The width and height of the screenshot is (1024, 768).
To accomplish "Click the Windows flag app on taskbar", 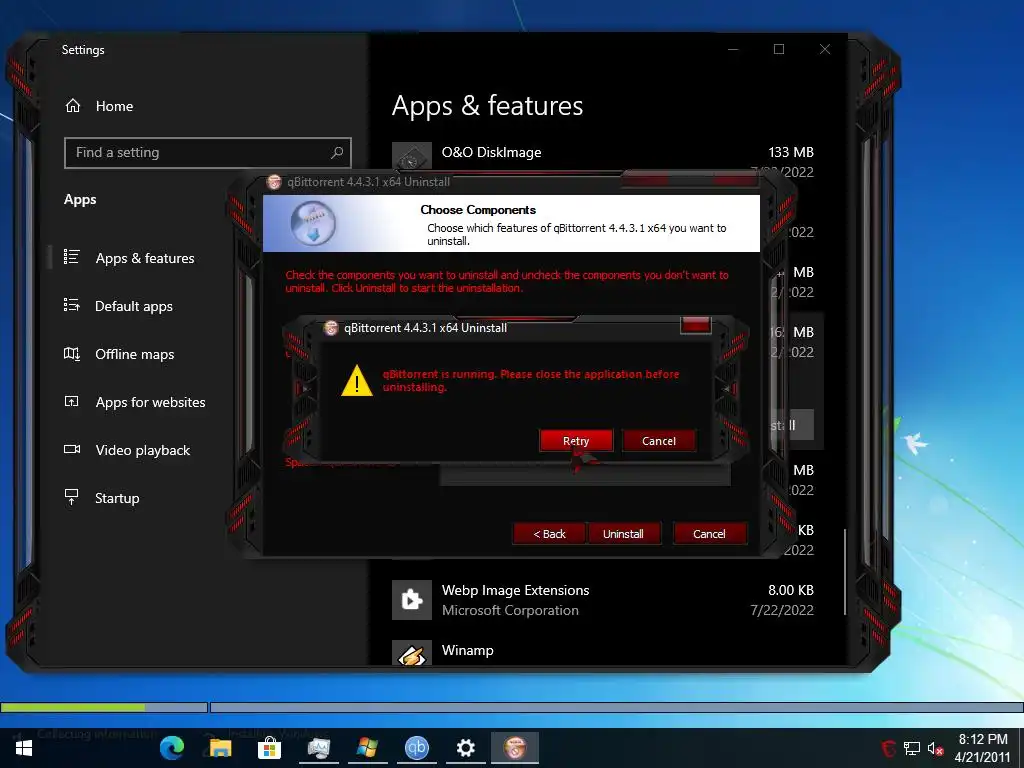I will pyautogui.click(x=368, y=748).
